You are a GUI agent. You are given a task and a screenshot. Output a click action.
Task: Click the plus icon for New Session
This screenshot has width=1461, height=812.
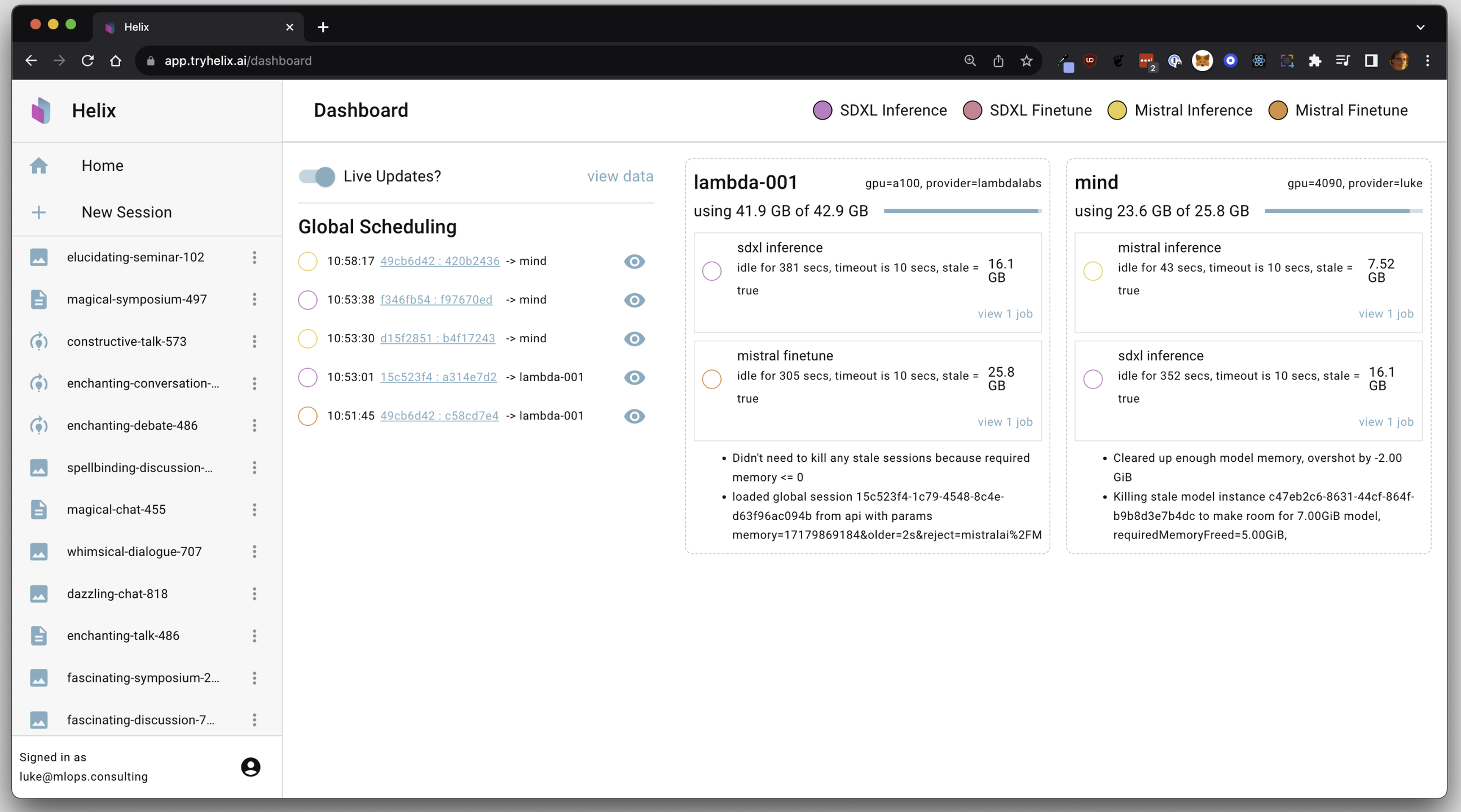(x=38, y=212)
